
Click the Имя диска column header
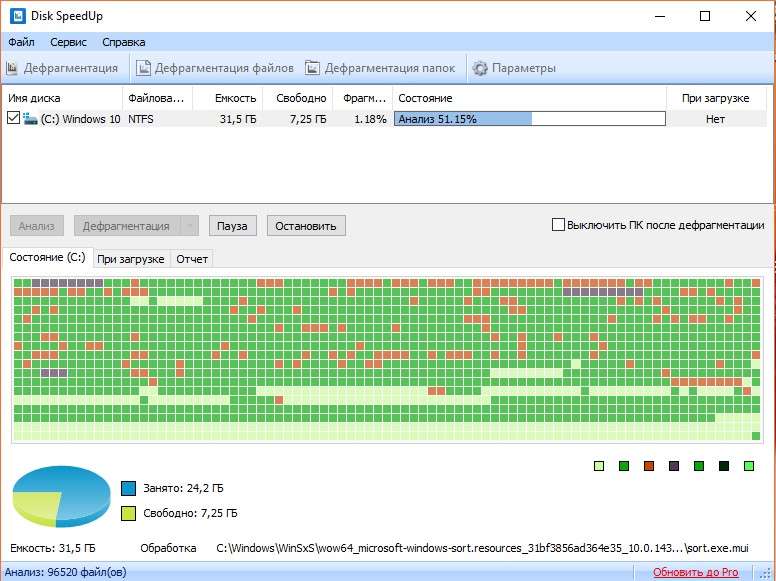click(x=62, y=98)
